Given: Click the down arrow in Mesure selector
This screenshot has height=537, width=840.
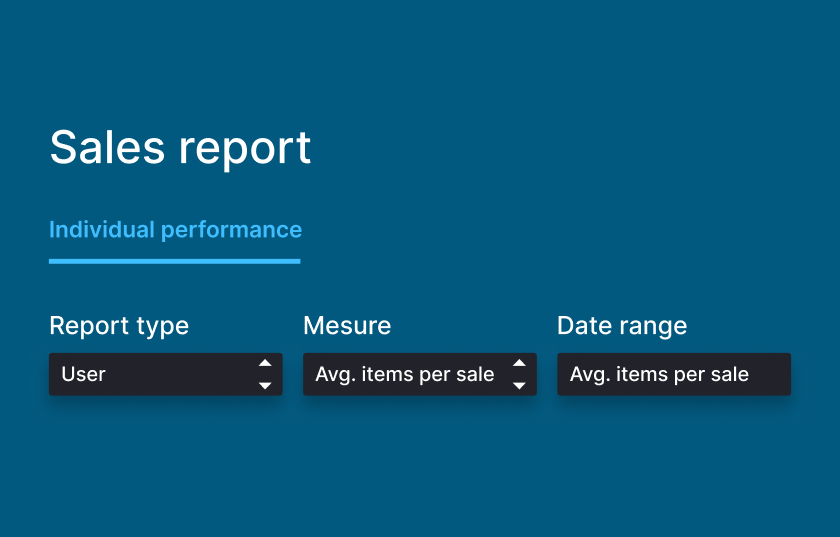Looking at the screenshot, I should coord(519,386).
